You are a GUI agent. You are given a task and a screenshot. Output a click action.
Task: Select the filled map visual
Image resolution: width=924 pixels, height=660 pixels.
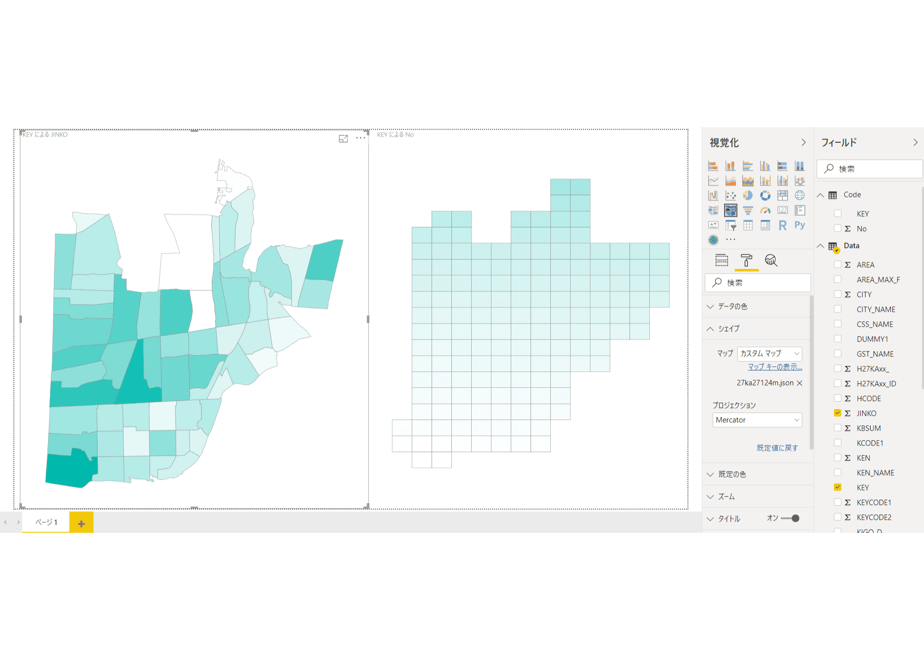(x=713, y=210)
